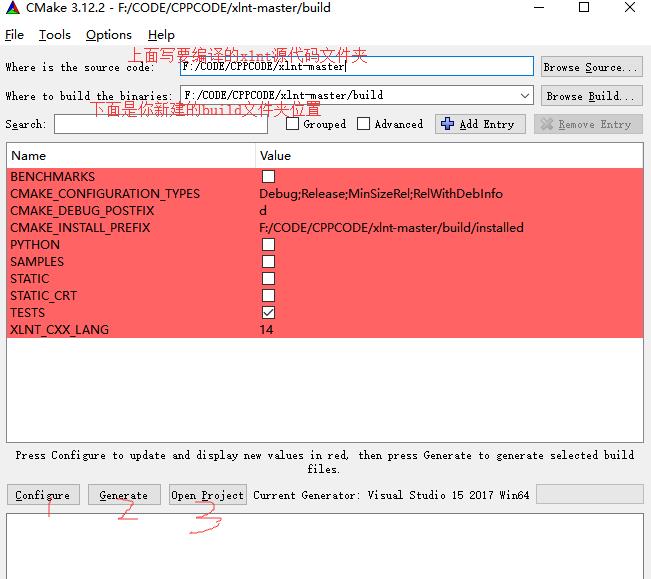Click the Generate button
651x579 pixels.
124,495
